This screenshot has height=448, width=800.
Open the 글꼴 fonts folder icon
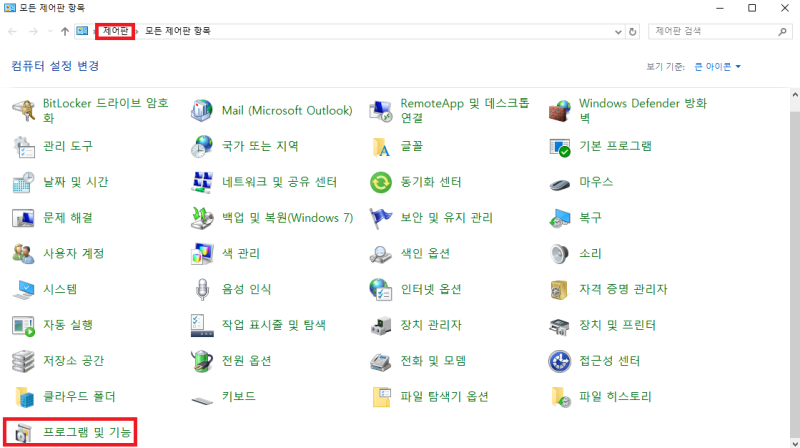(x=381, y=146)
